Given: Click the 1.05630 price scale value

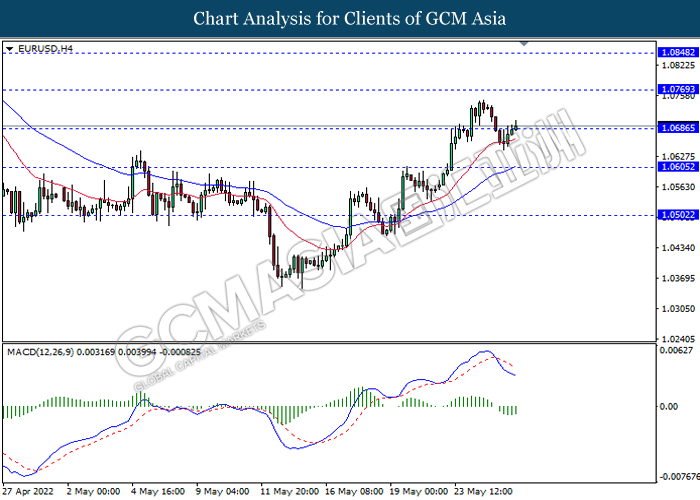Looking at the screenshot, I should 678,187.
